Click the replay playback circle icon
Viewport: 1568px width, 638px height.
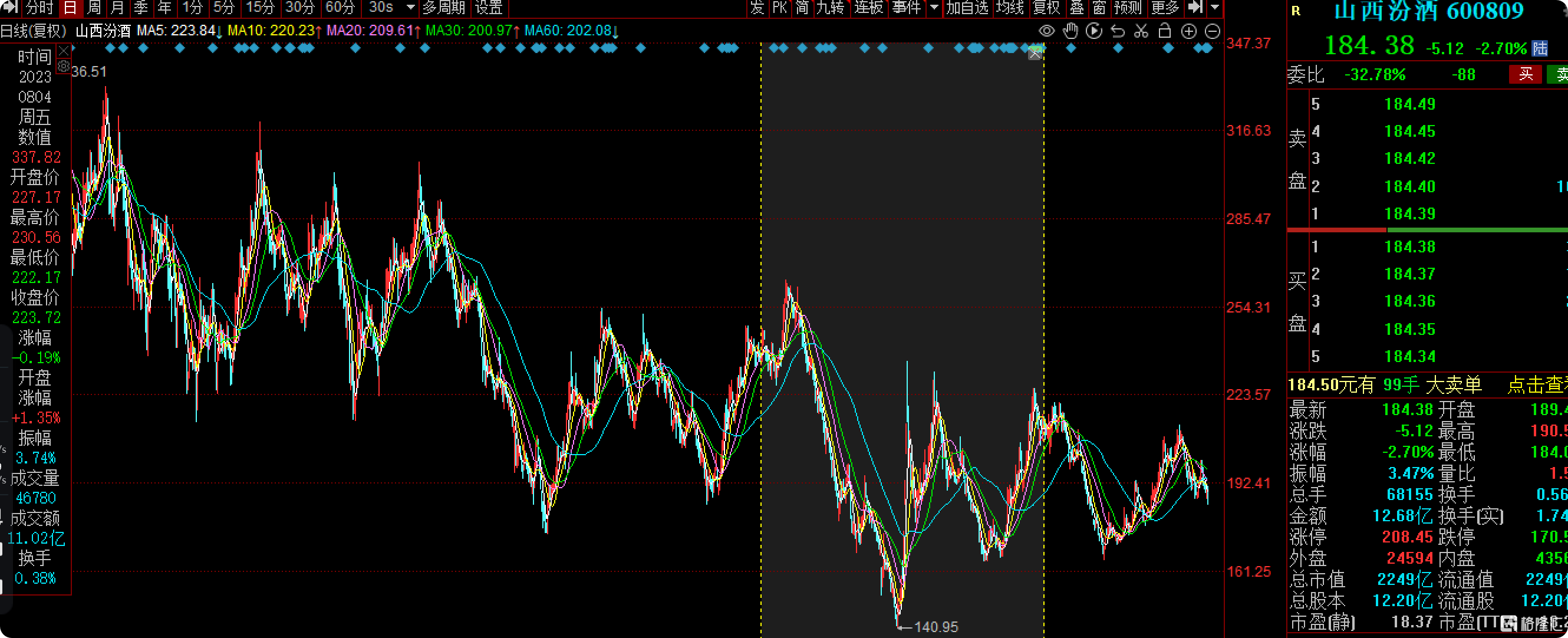click(1094, 31)
